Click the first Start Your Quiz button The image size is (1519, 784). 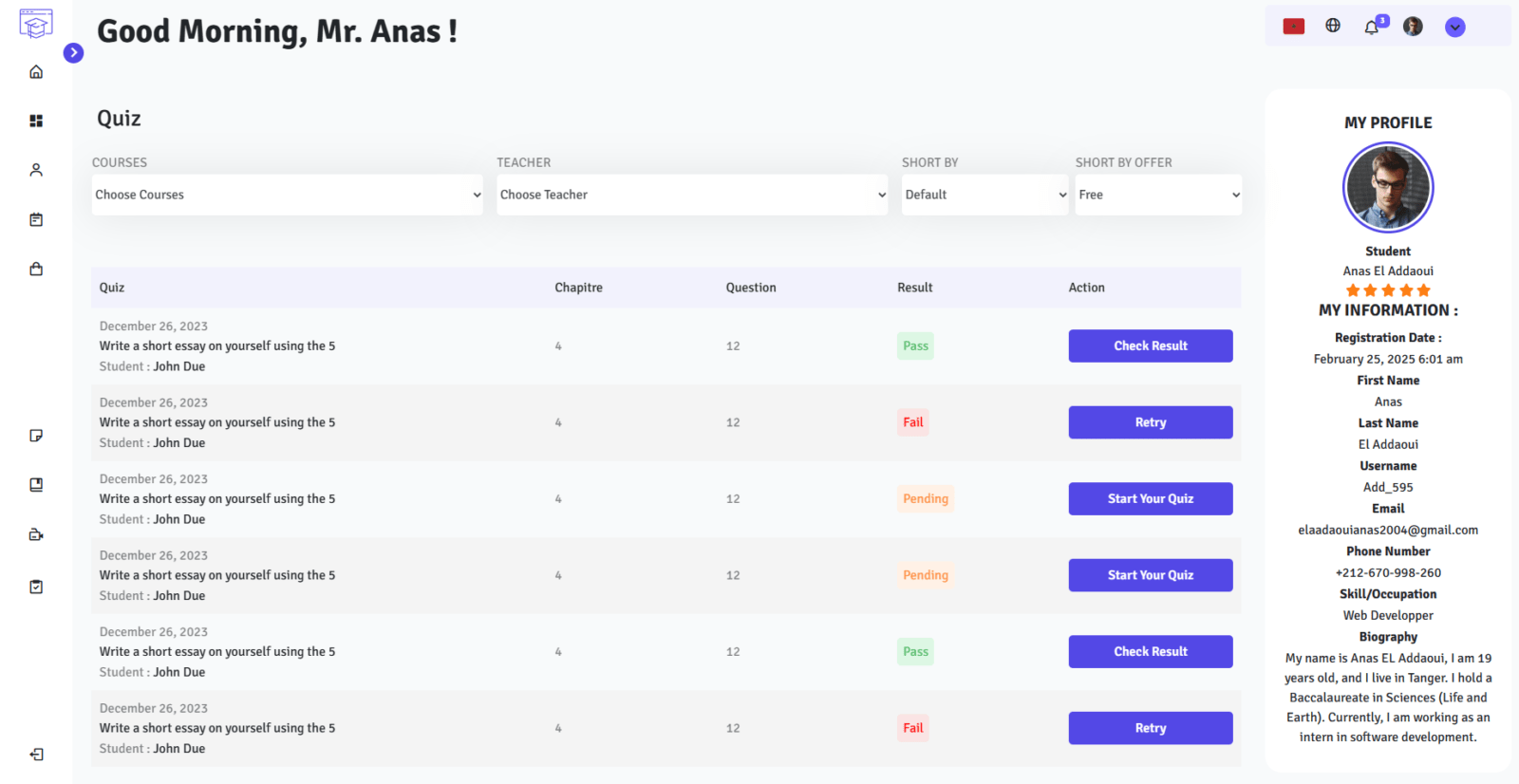pos(1151,498)
